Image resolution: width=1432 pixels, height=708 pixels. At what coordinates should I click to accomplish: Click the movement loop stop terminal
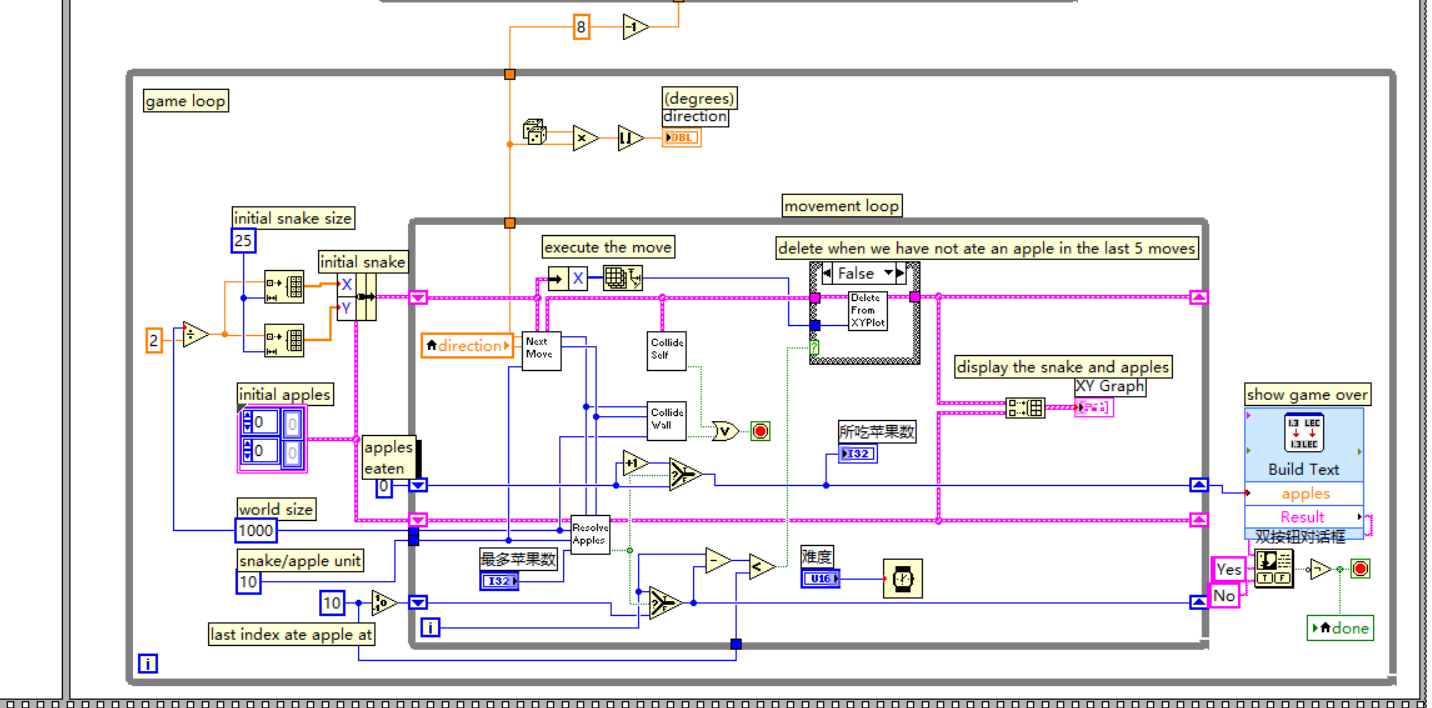pyautogui.click(x=760, y=431)
